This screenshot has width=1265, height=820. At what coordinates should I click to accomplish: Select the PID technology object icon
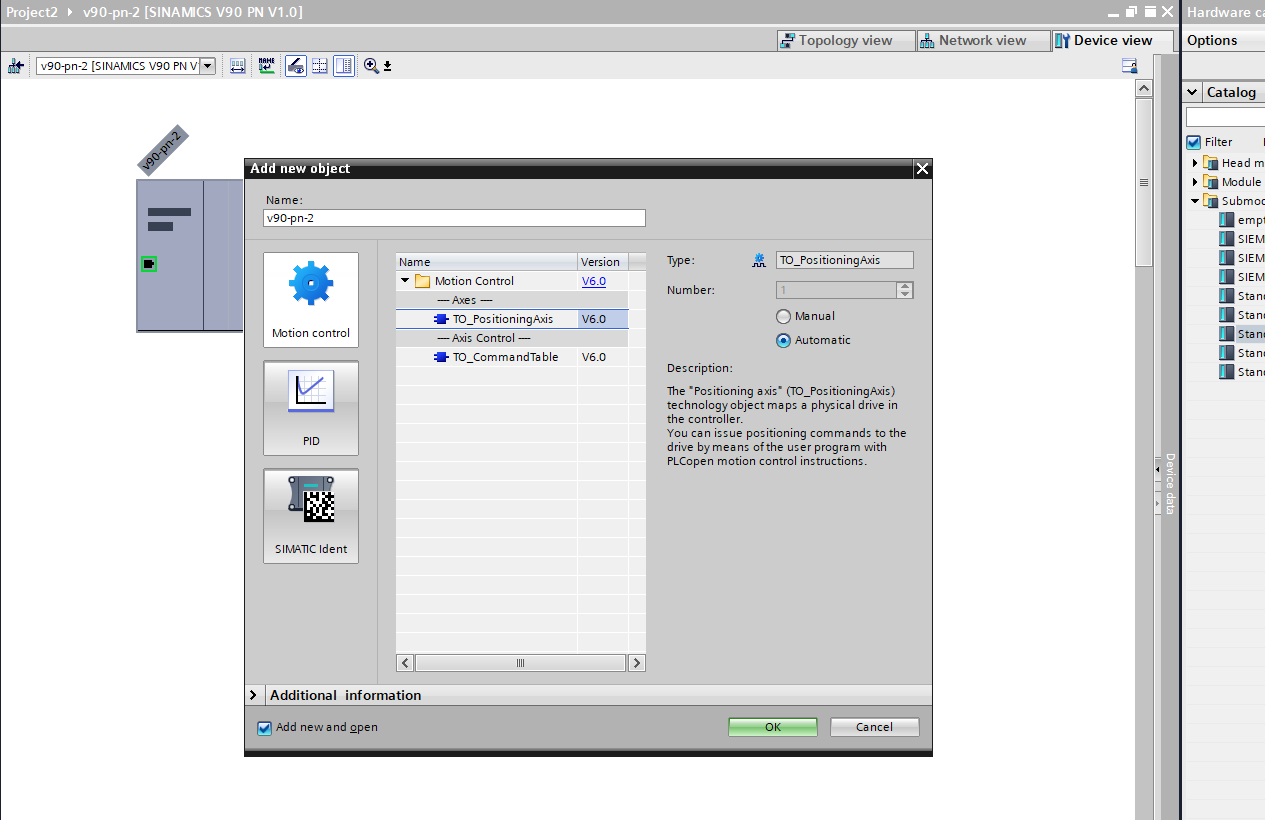pyautogui.click(x=311, y=390)
